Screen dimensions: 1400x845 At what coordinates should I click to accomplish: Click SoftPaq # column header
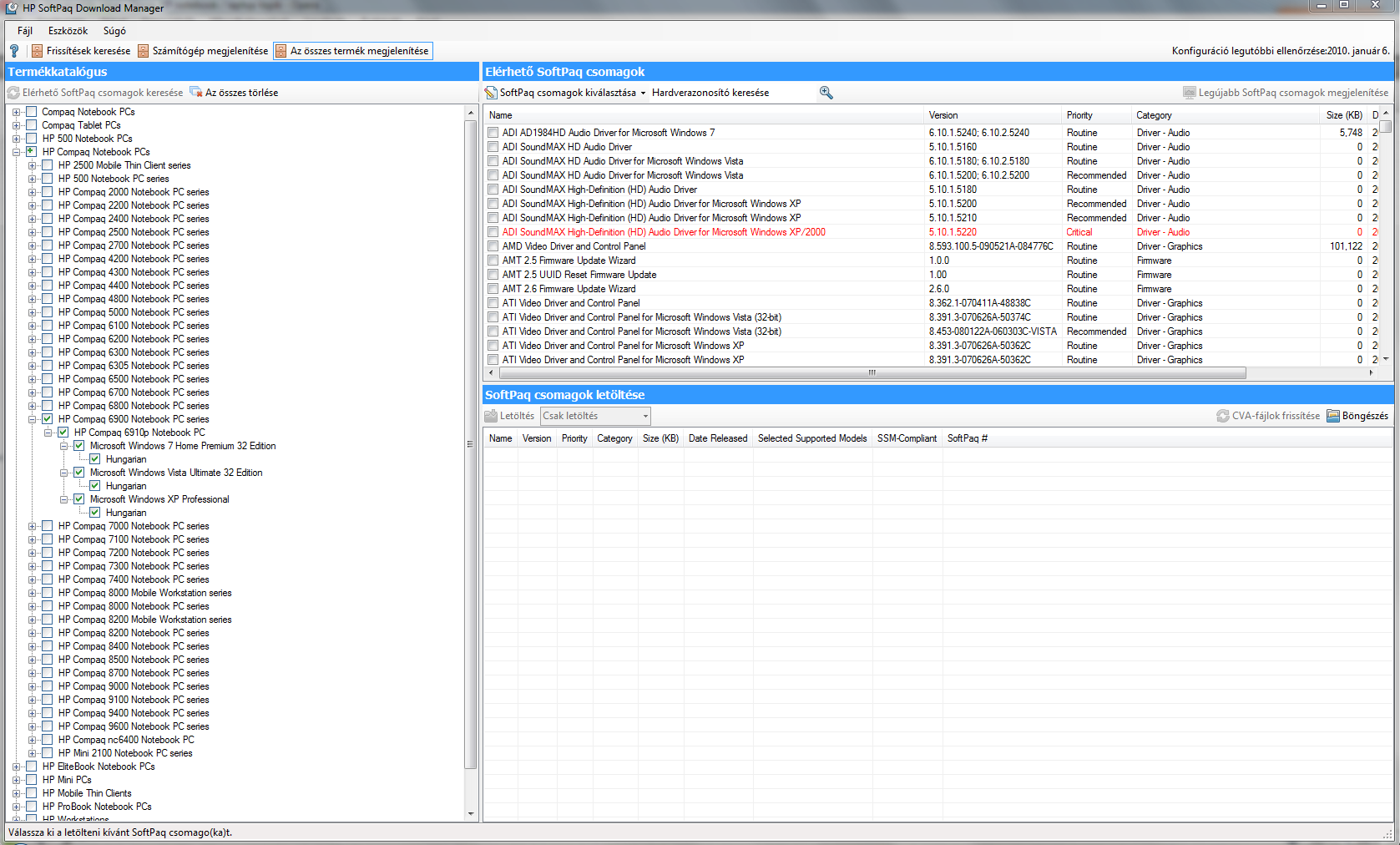pos(968,438)
